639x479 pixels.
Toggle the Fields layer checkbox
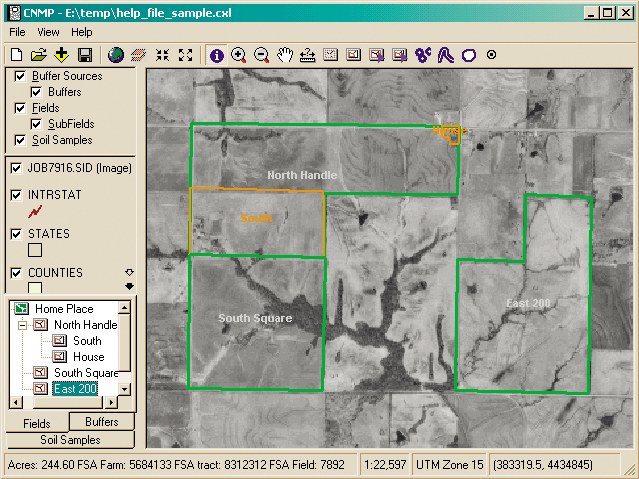(20, 108)
